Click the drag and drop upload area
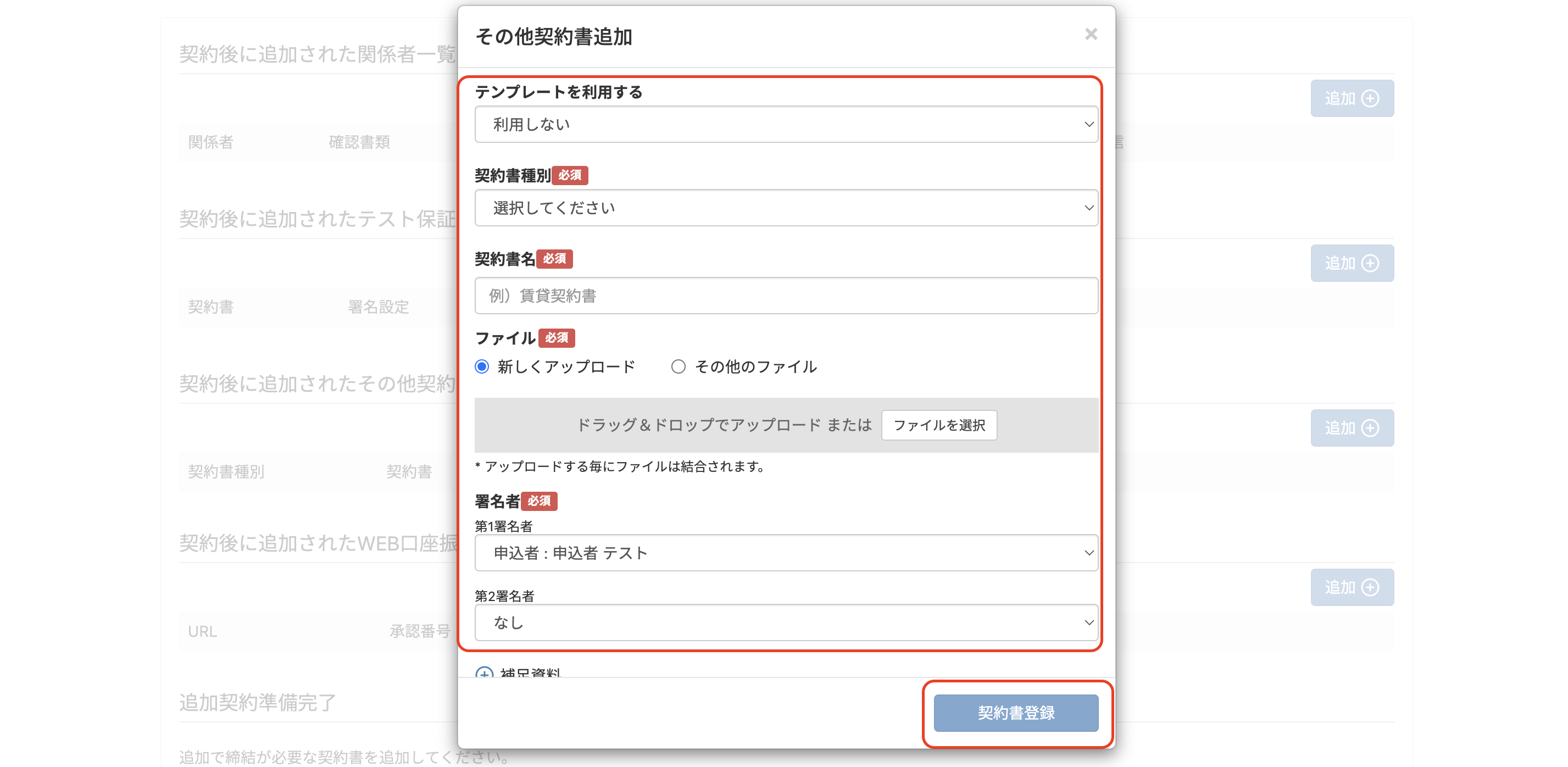Image resolution: width=1568 pixels, height=767 pixels. pos(786,425)
